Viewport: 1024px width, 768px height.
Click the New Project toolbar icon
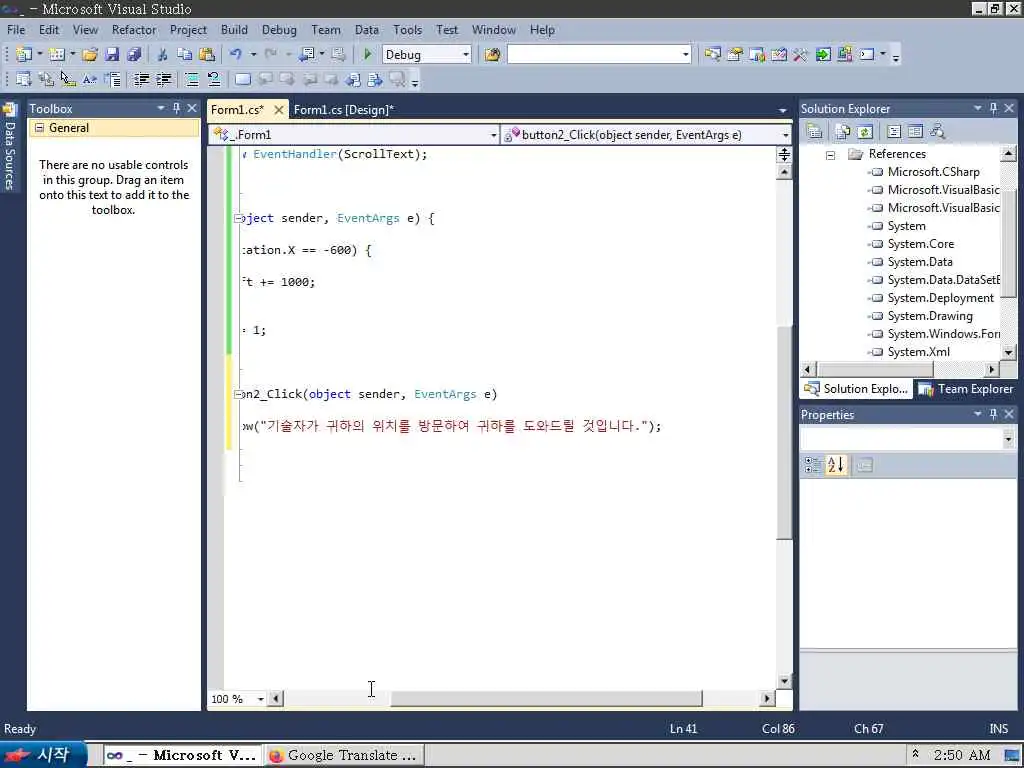tap(24, 55)
